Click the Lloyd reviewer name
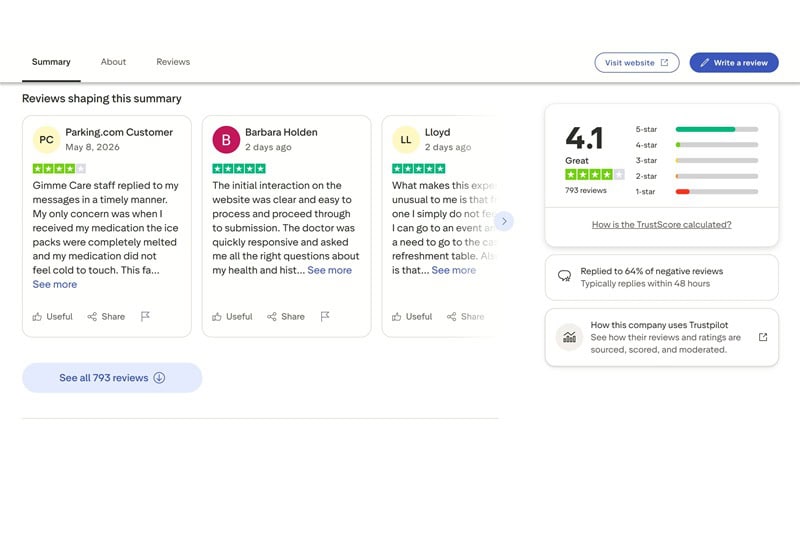The height and width of the screenshot is (533, 800). (437, 132)
